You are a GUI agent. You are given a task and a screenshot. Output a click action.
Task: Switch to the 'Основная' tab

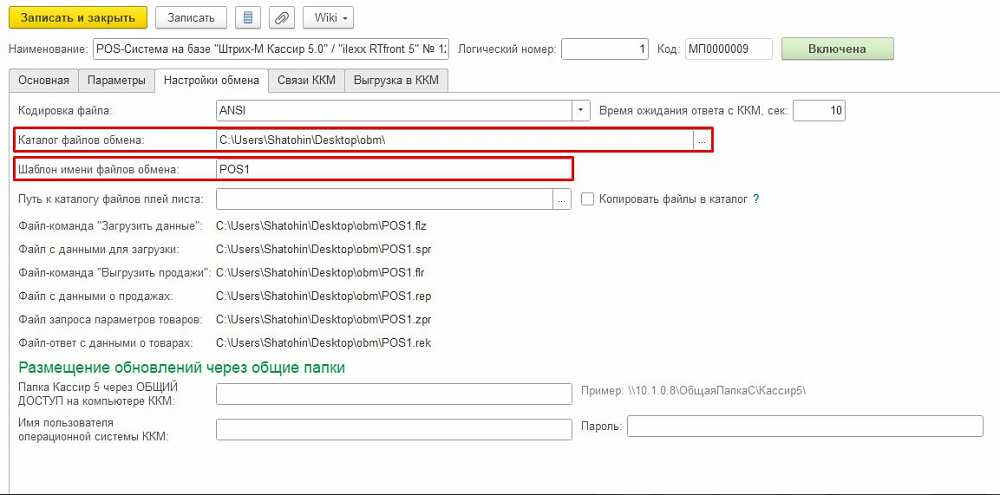pos(43,80)
